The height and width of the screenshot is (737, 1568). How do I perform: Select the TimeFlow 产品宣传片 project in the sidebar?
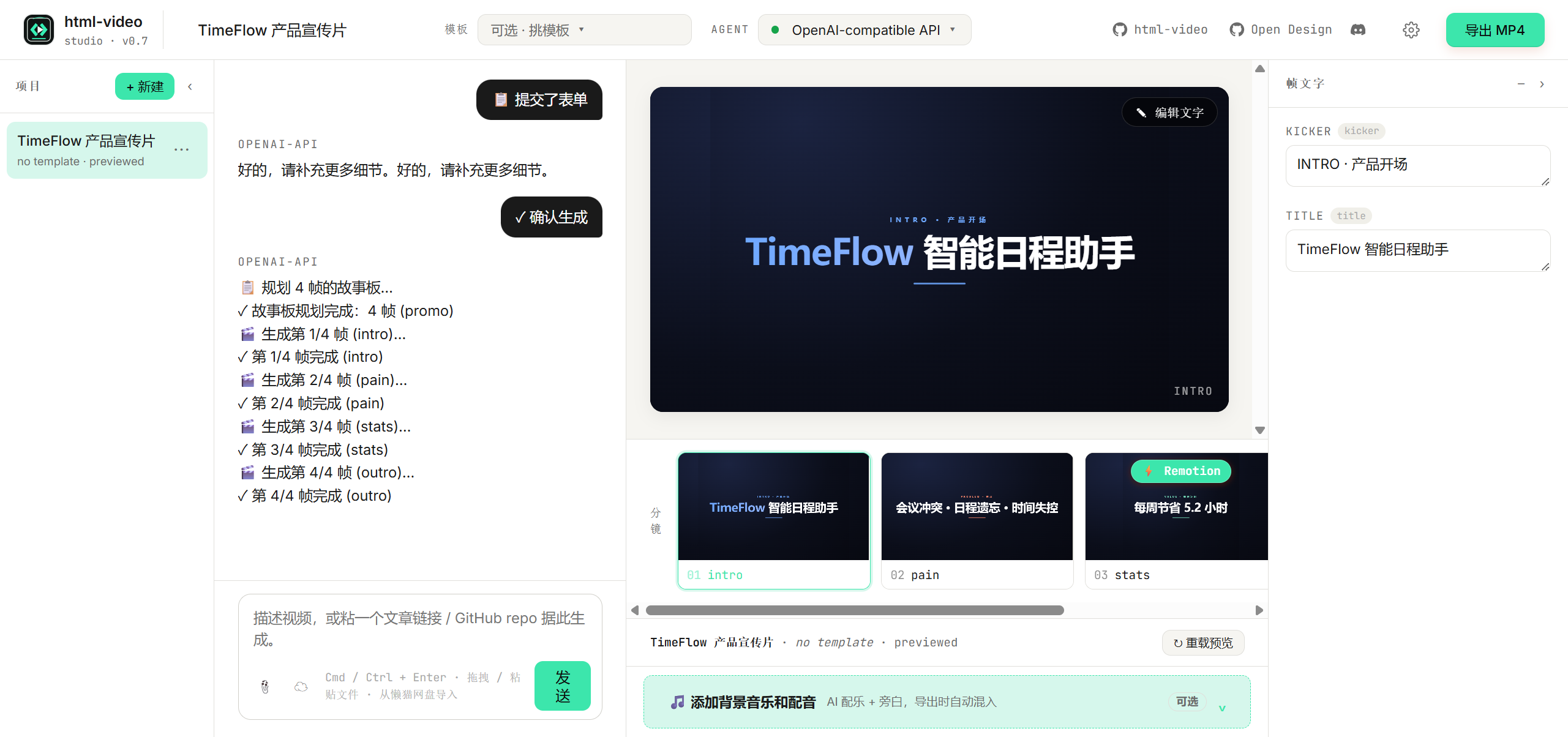pyautogui.click(x=107, y=150)
